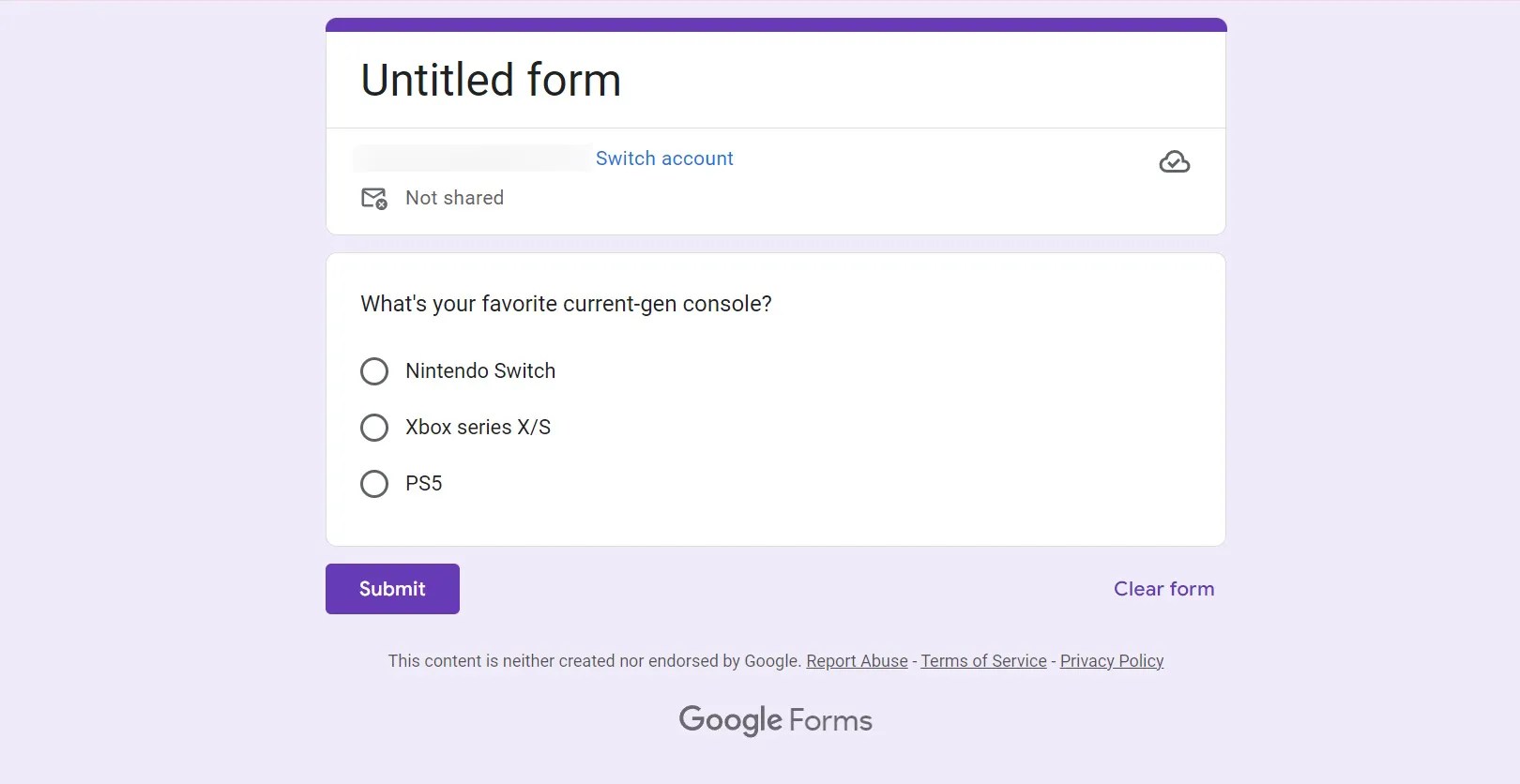1520x784 pixels.
Task: Open the Report Abuse link
Action: click(857, 661)
